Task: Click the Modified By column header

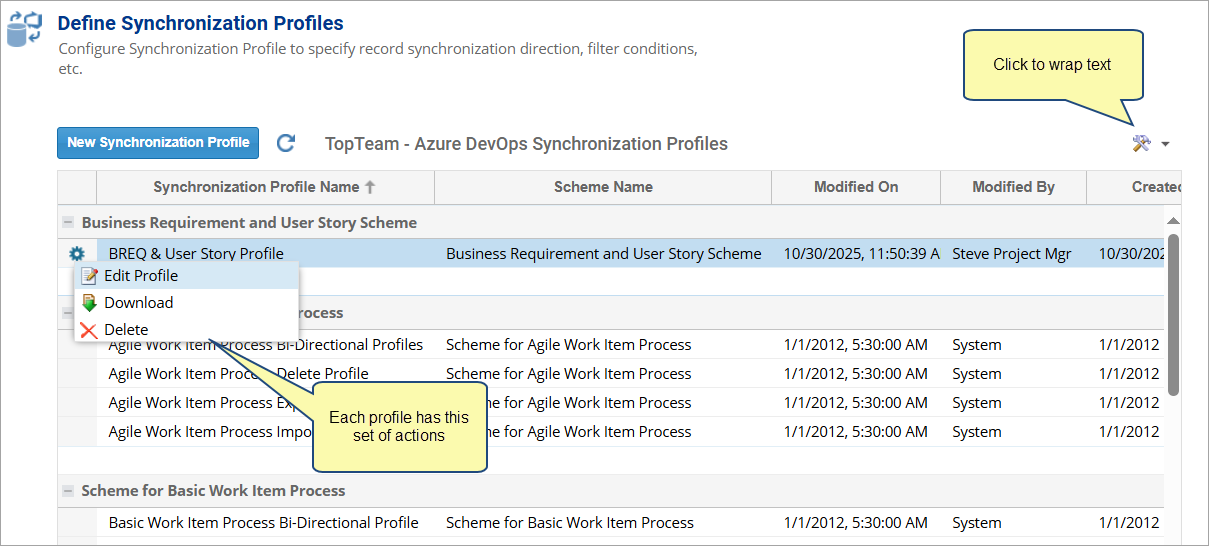Action: [1013, 187]
